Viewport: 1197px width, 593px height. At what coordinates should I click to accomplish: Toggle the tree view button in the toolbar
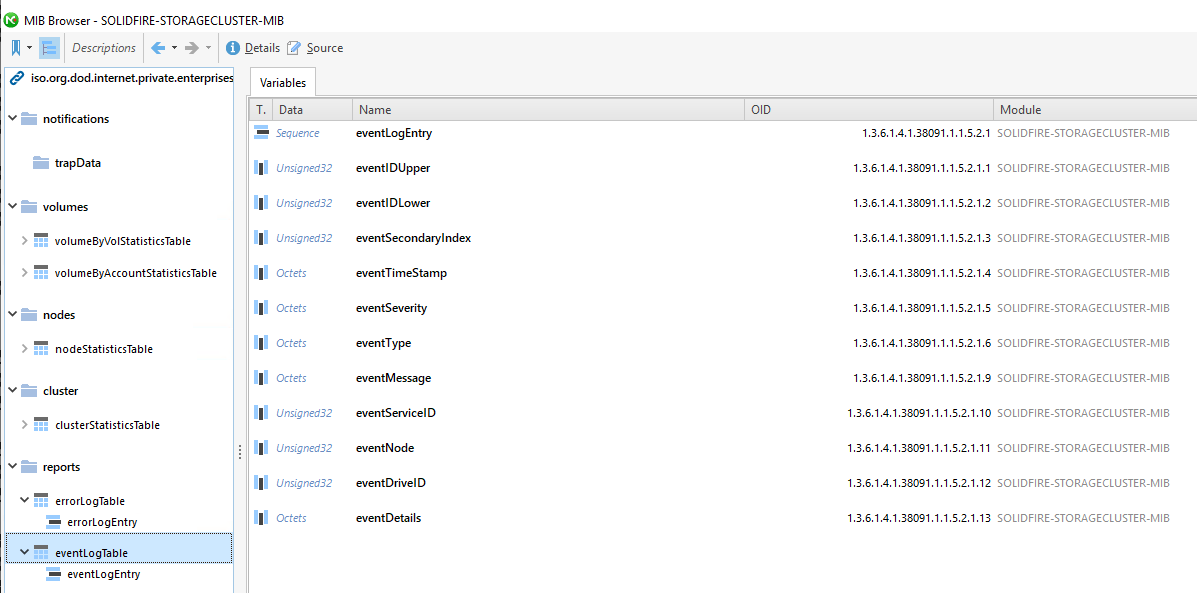pyautogui.click(x=50, y=48)
